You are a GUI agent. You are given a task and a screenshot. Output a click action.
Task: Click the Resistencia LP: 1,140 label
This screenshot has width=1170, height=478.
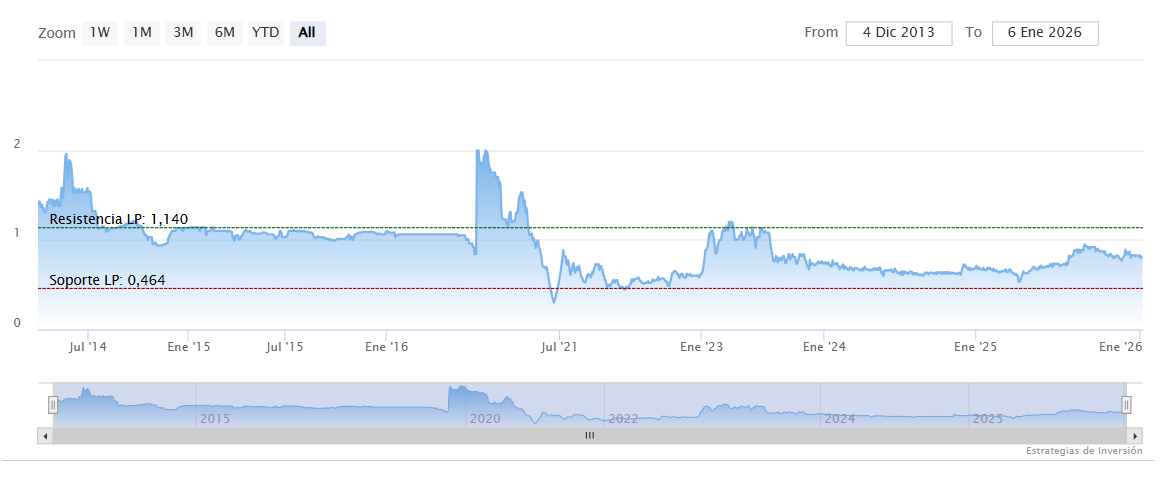pyautogui.click(x=119, y=219)
